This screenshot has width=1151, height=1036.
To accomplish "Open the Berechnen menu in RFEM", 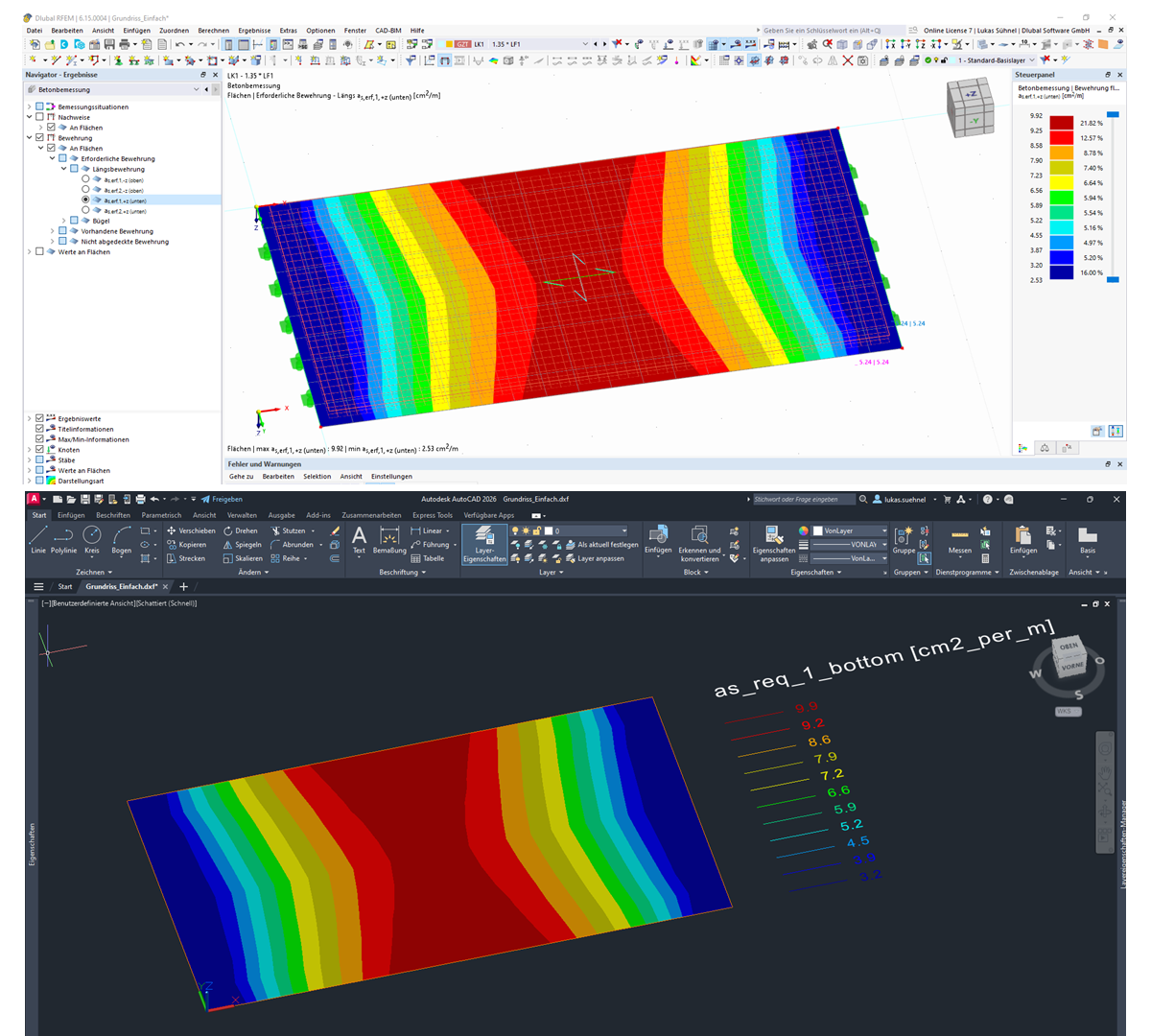I will pyautogui.click(x=213, y=31).
